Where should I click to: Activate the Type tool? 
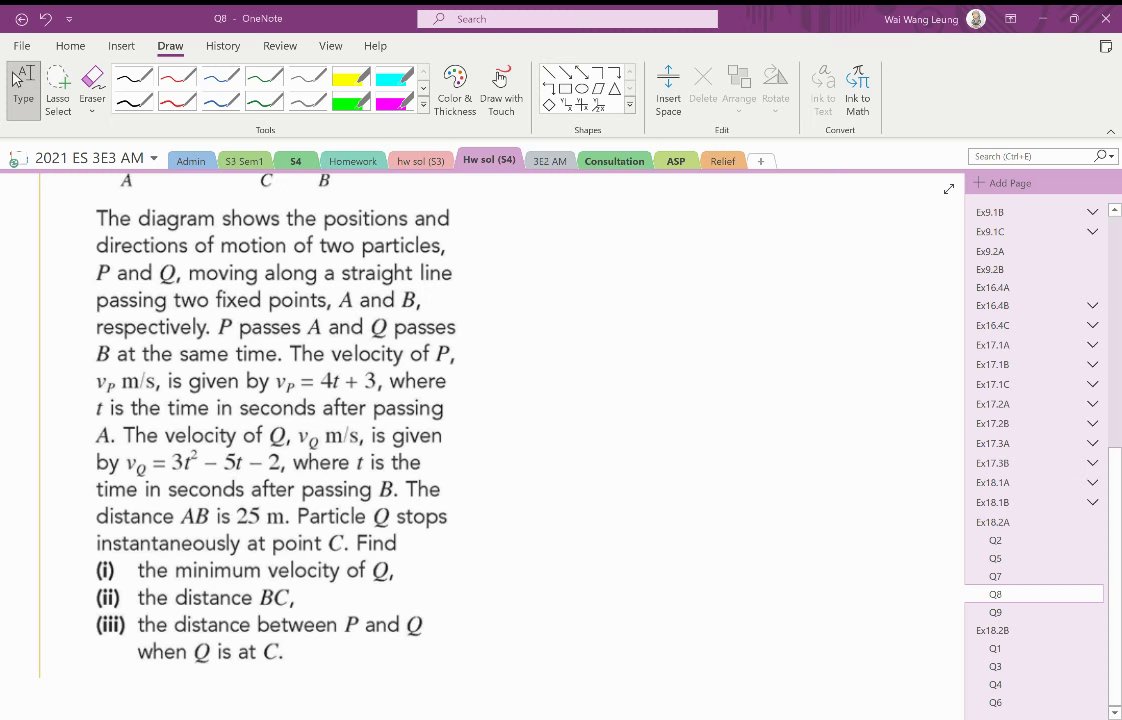[x=23, y=91]
